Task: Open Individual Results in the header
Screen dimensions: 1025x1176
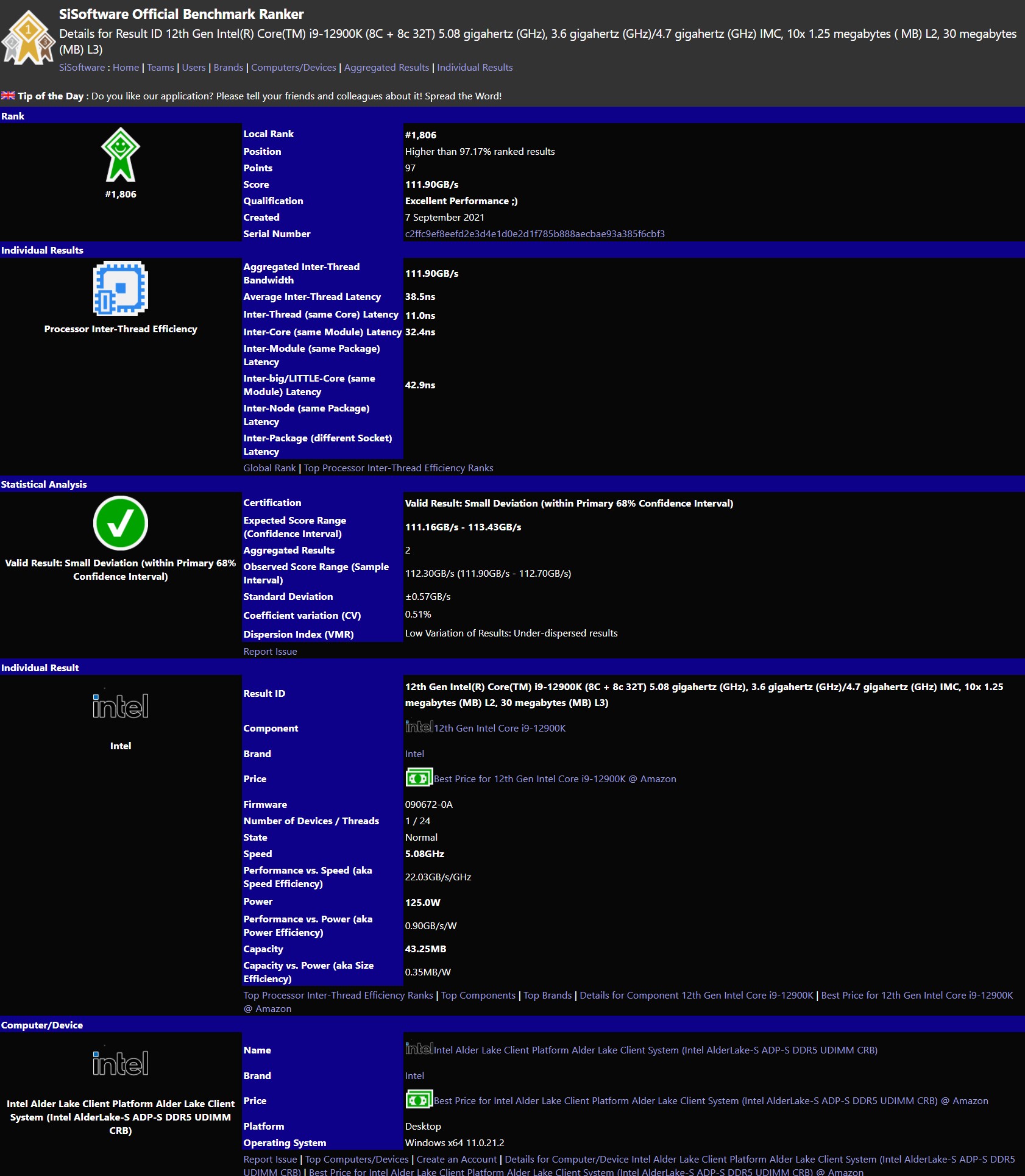Action: (x=475, y=68)
